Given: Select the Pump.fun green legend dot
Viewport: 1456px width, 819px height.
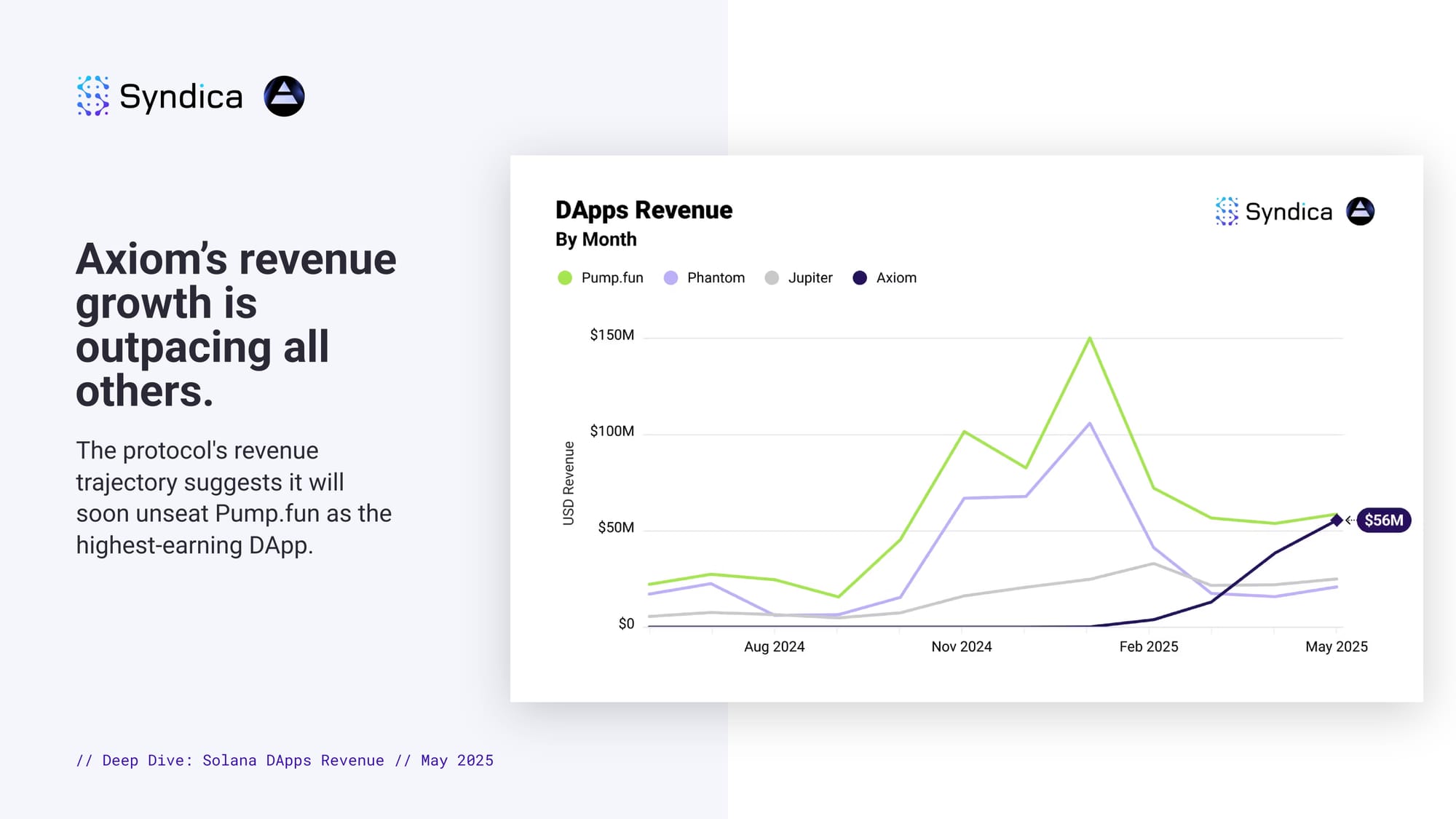Looking at the screenshot, I should point(565,278).
